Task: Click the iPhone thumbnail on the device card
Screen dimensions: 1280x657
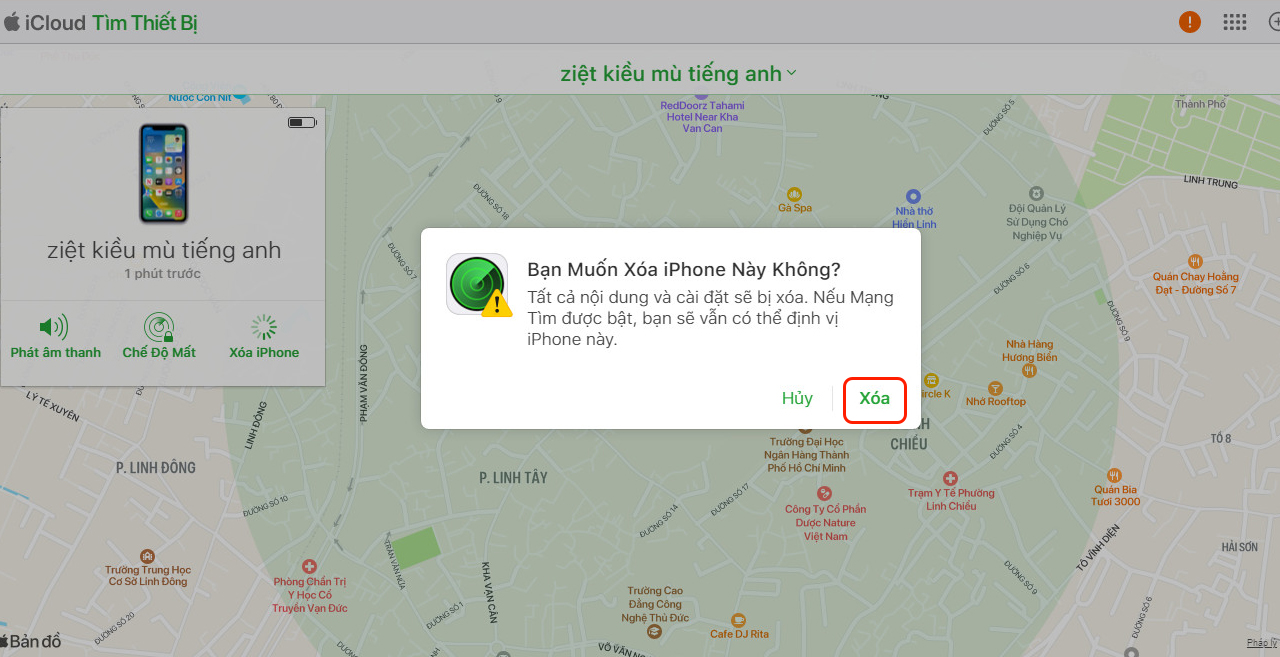Action: [162, 172]
